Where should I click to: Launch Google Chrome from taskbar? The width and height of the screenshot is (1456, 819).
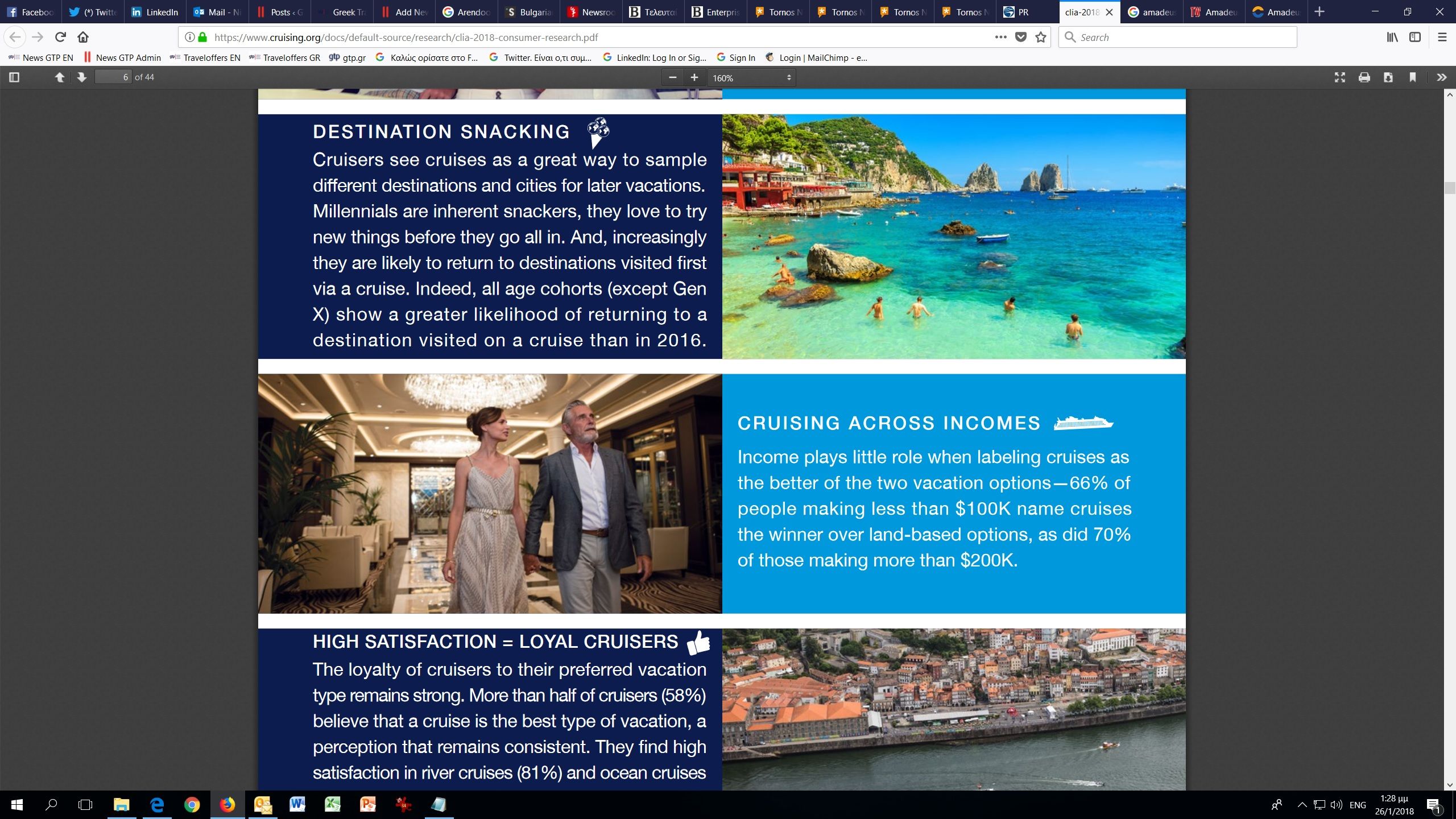[x=192, y=805]
